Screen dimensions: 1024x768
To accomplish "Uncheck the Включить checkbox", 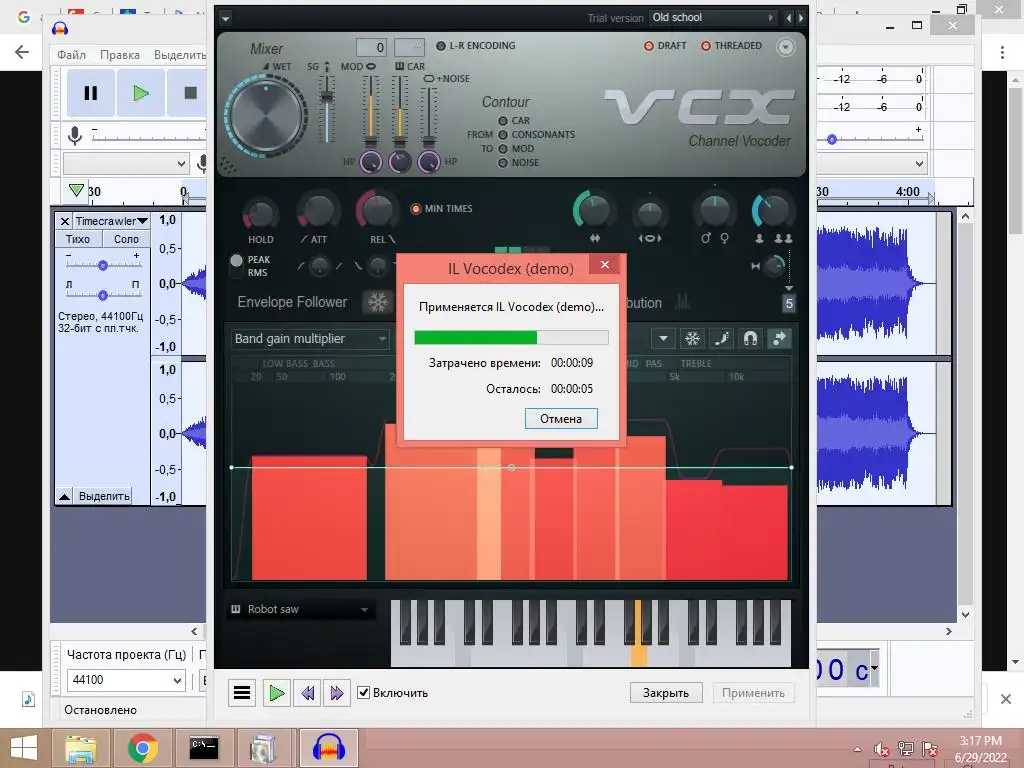I will click(364, 693).
